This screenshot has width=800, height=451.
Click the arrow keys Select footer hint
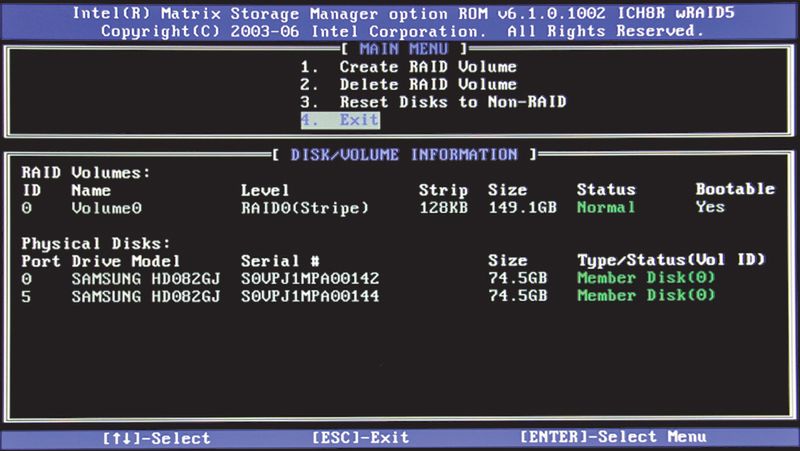[156, 438]
